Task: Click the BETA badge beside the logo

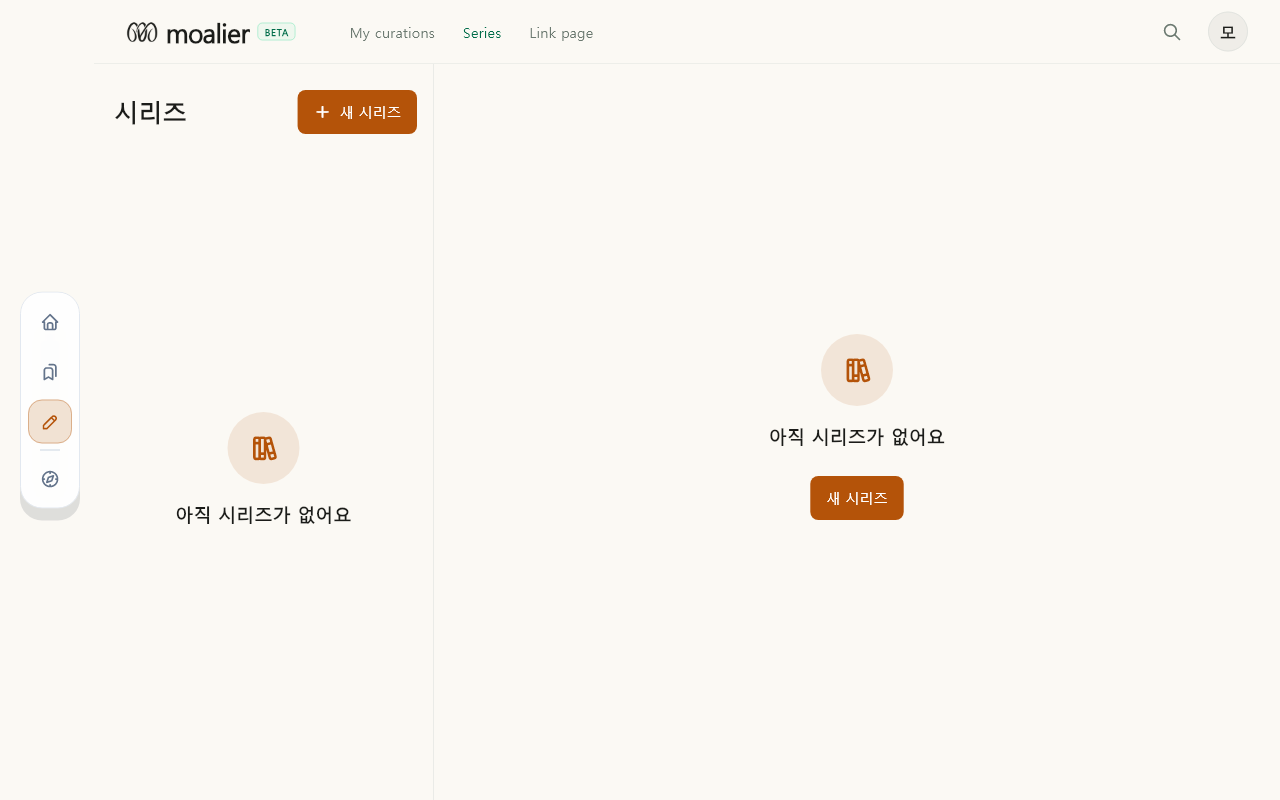Action: (276, 32)
